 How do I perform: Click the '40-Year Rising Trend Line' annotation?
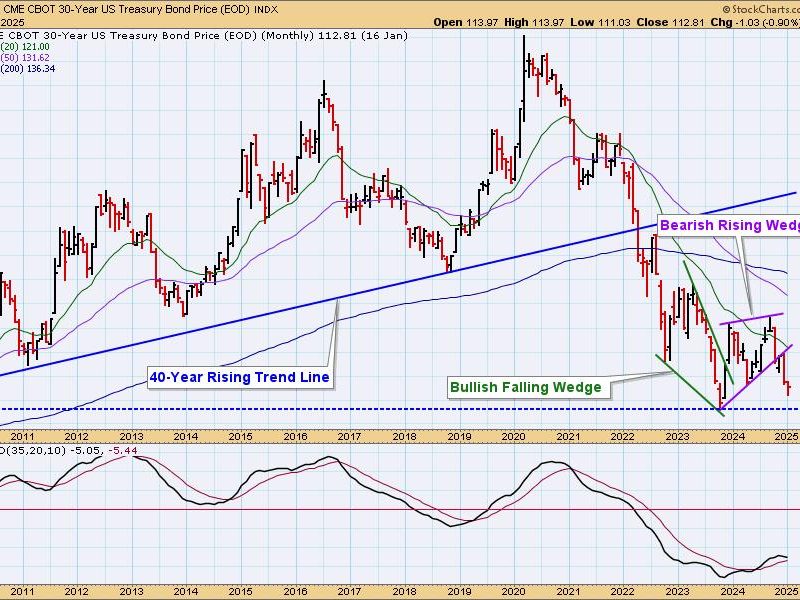[239, 378]
